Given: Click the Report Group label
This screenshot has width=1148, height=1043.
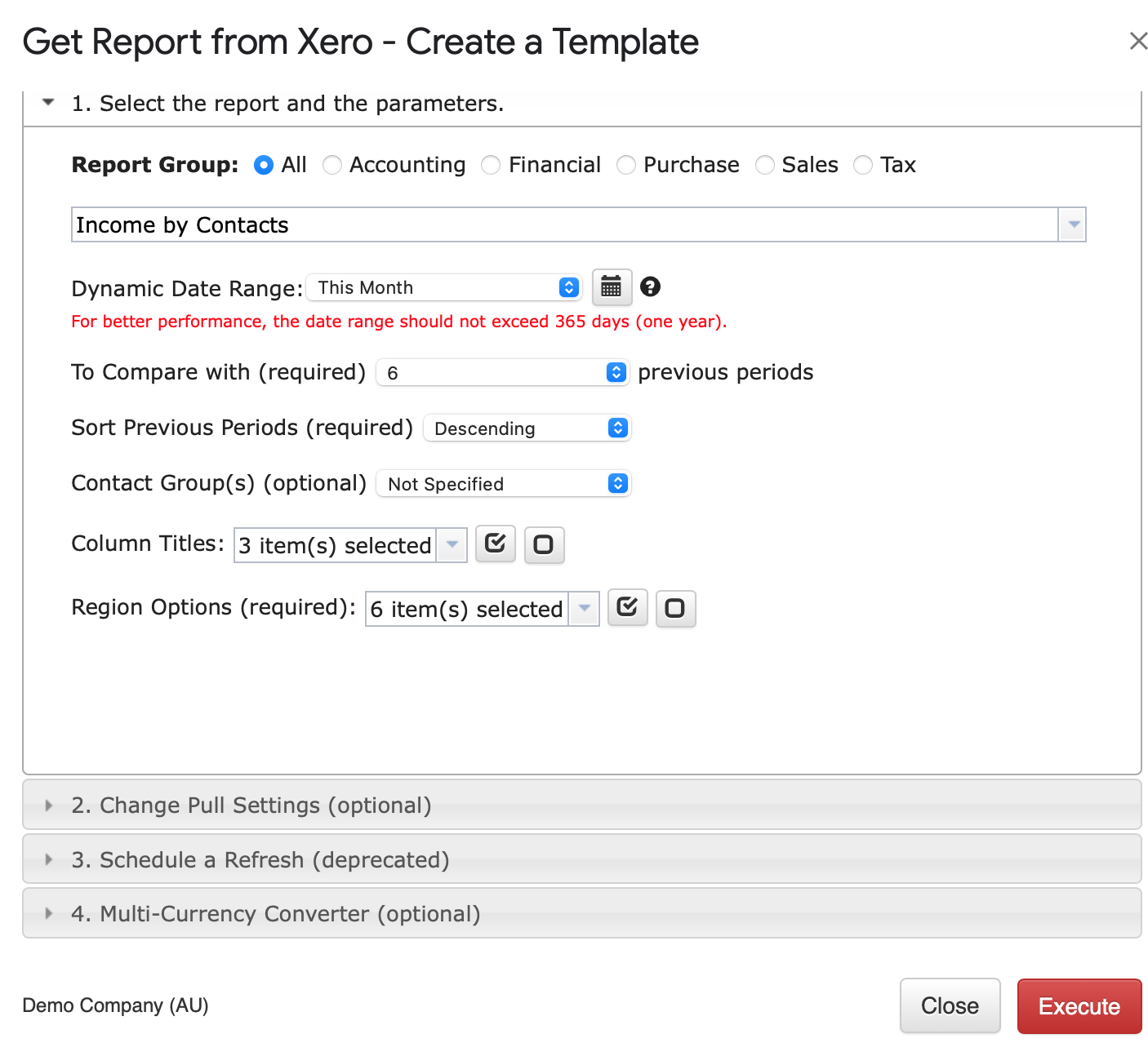Looking at the screenshot, I should click(x=155, y=165).
